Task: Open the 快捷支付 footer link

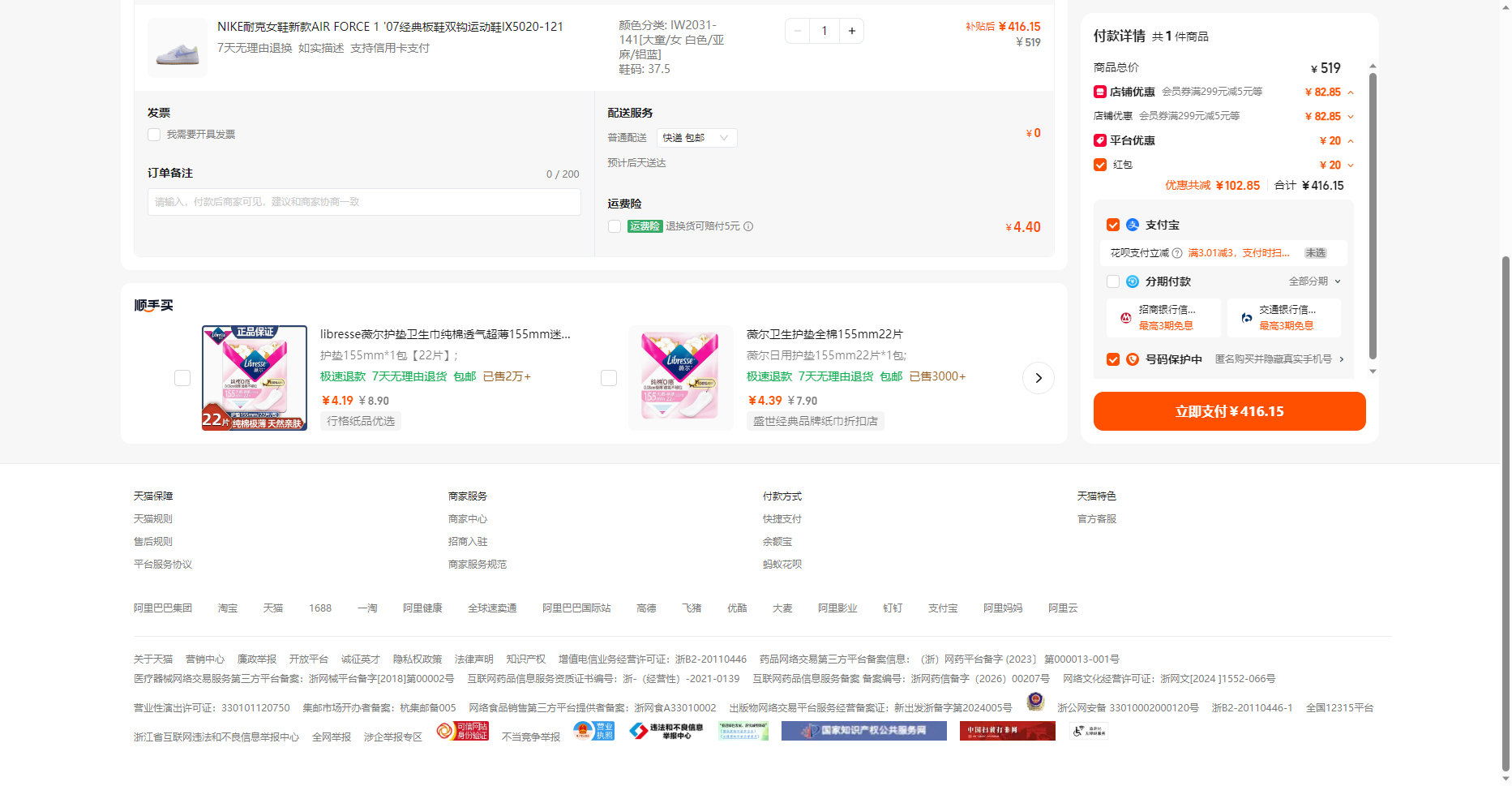Action: click(x=782, y=519)
